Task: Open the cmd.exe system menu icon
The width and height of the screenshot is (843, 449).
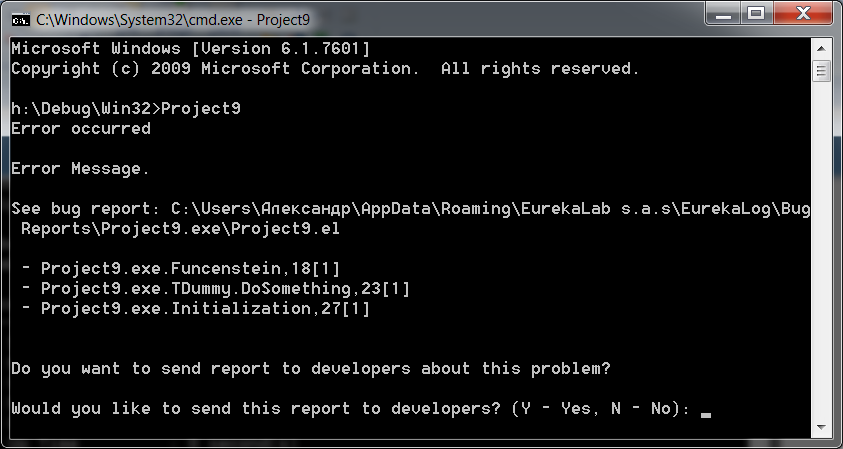Action: (x=20, y=20)
